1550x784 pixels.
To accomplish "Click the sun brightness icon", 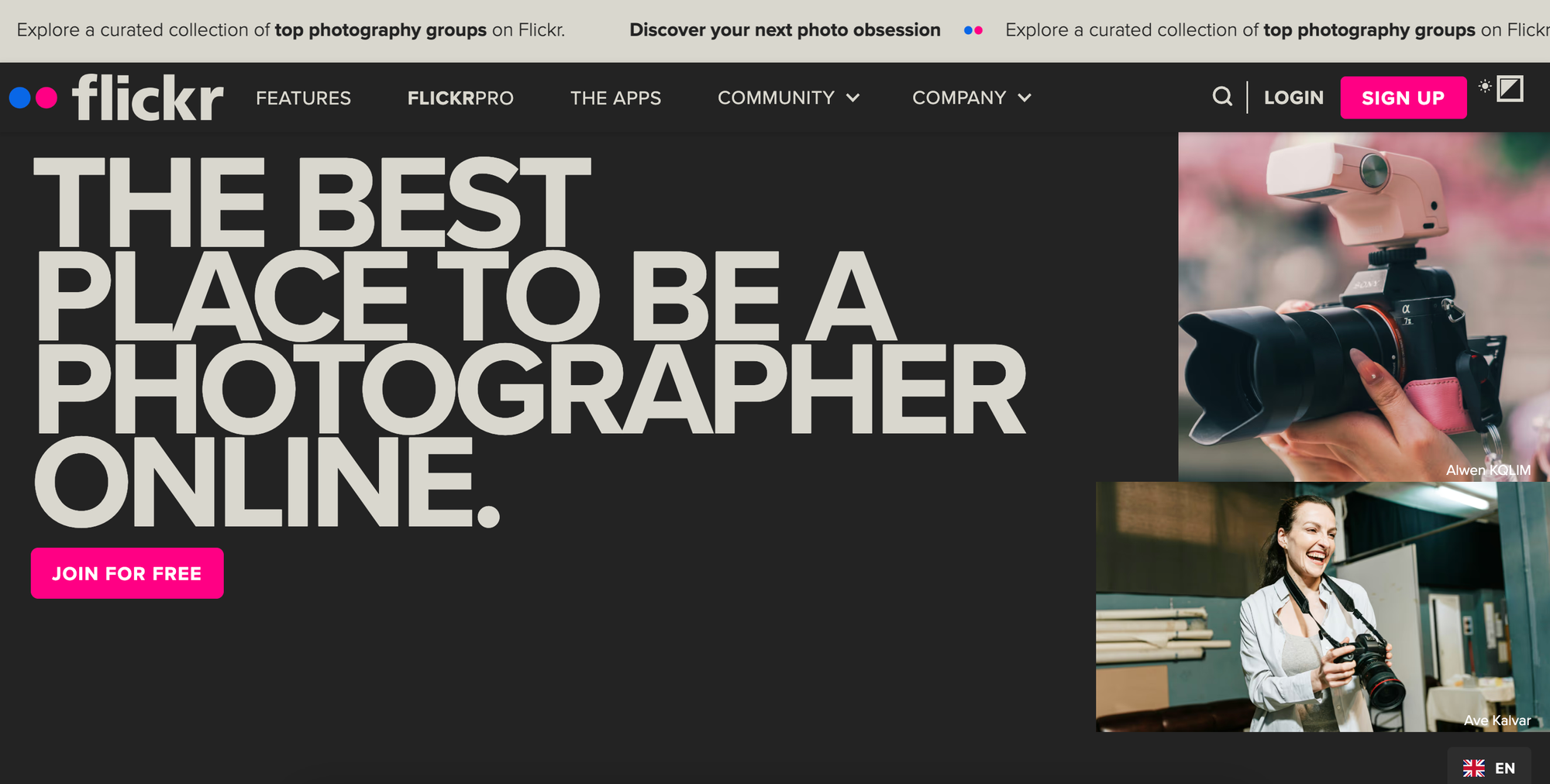I will tap(1484, 86).
